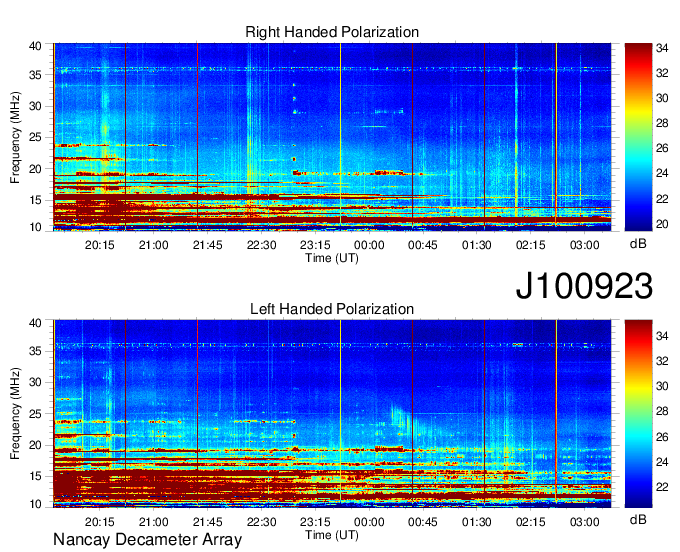Click the 22 dB label on bottom colorbar

[662, 487]
